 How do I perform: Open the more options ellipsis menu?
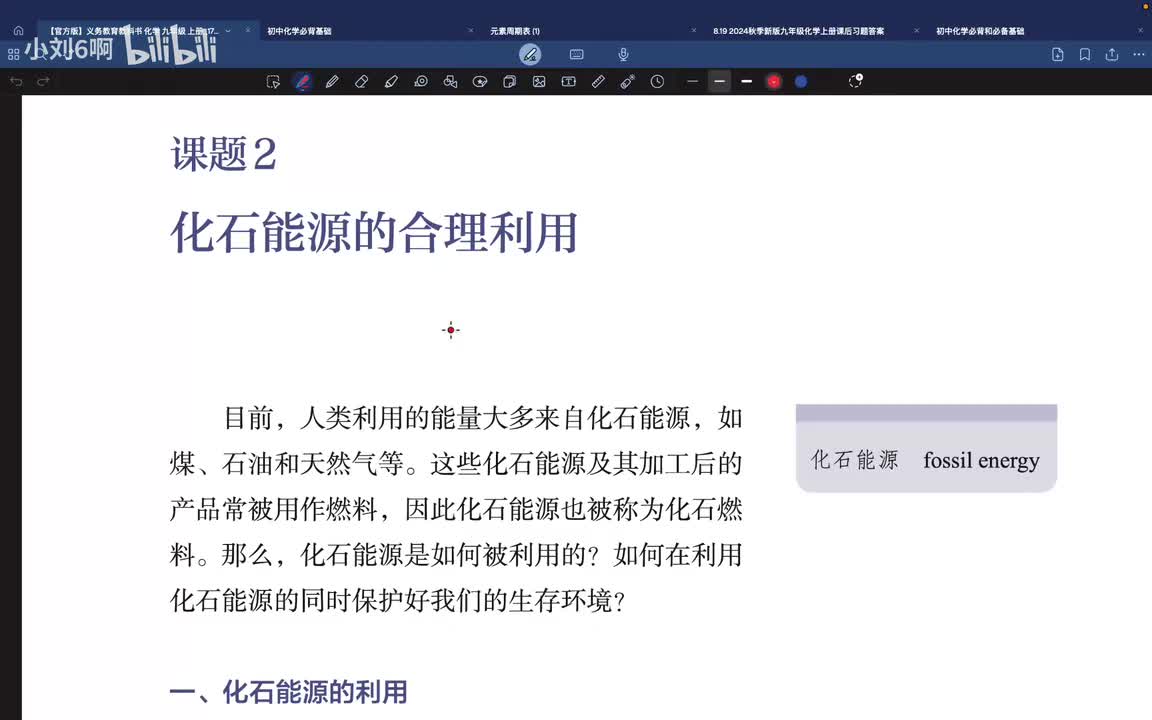click(x=1139, y=54)
